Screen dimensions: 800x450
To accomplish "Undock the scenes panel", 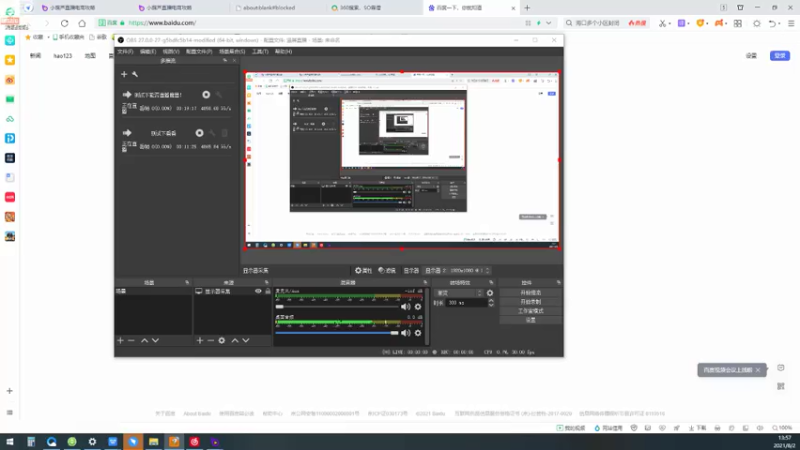I will pos(187,283).
